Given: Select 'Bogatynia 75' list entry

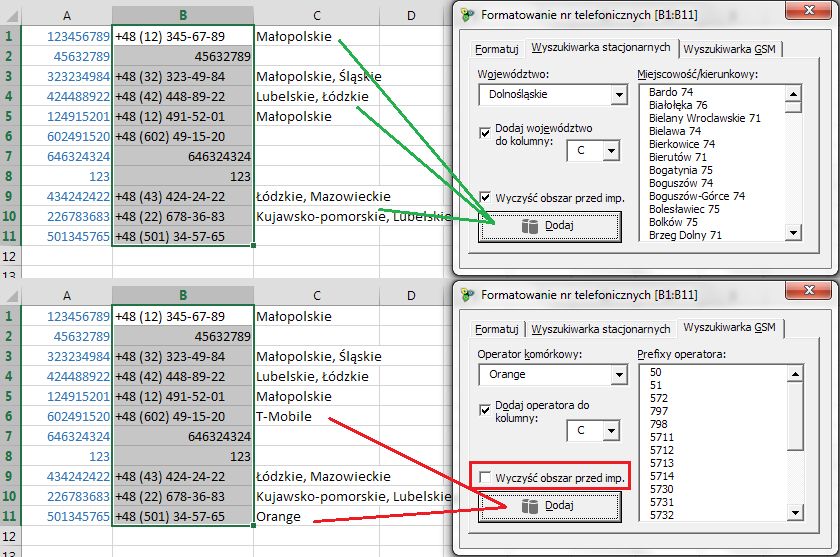Looking at the screenshot, I should (x=680, y=170).
